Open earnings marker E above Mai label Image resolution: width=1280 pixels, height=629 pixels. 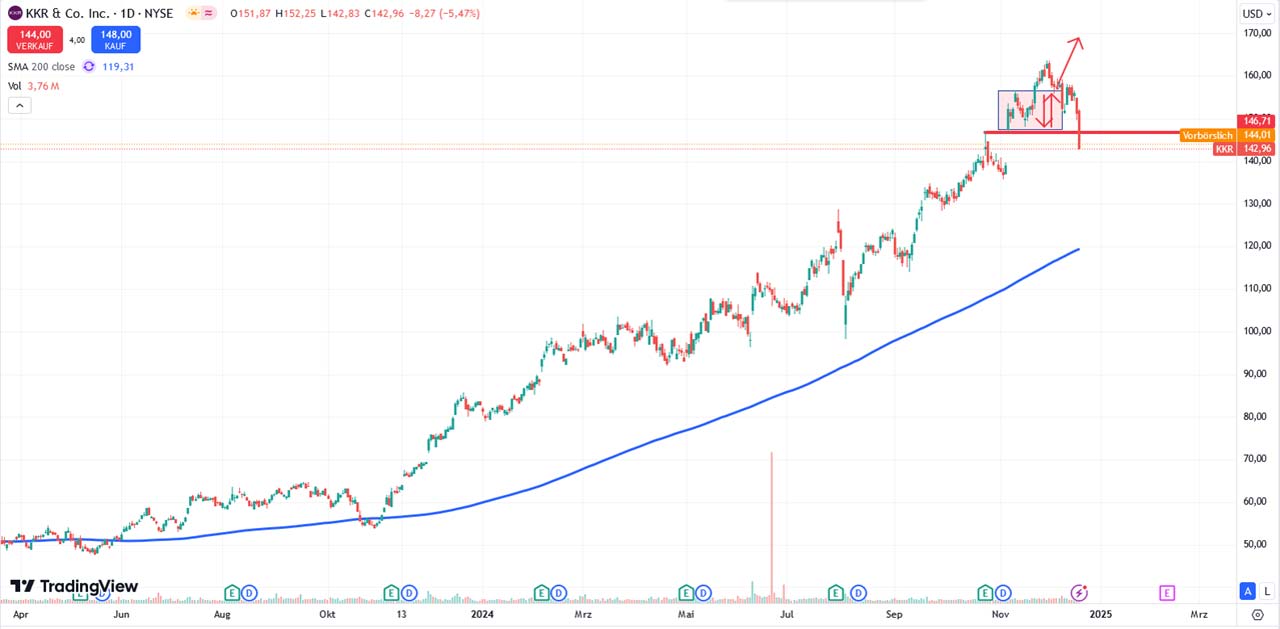[x=686, y=592]
